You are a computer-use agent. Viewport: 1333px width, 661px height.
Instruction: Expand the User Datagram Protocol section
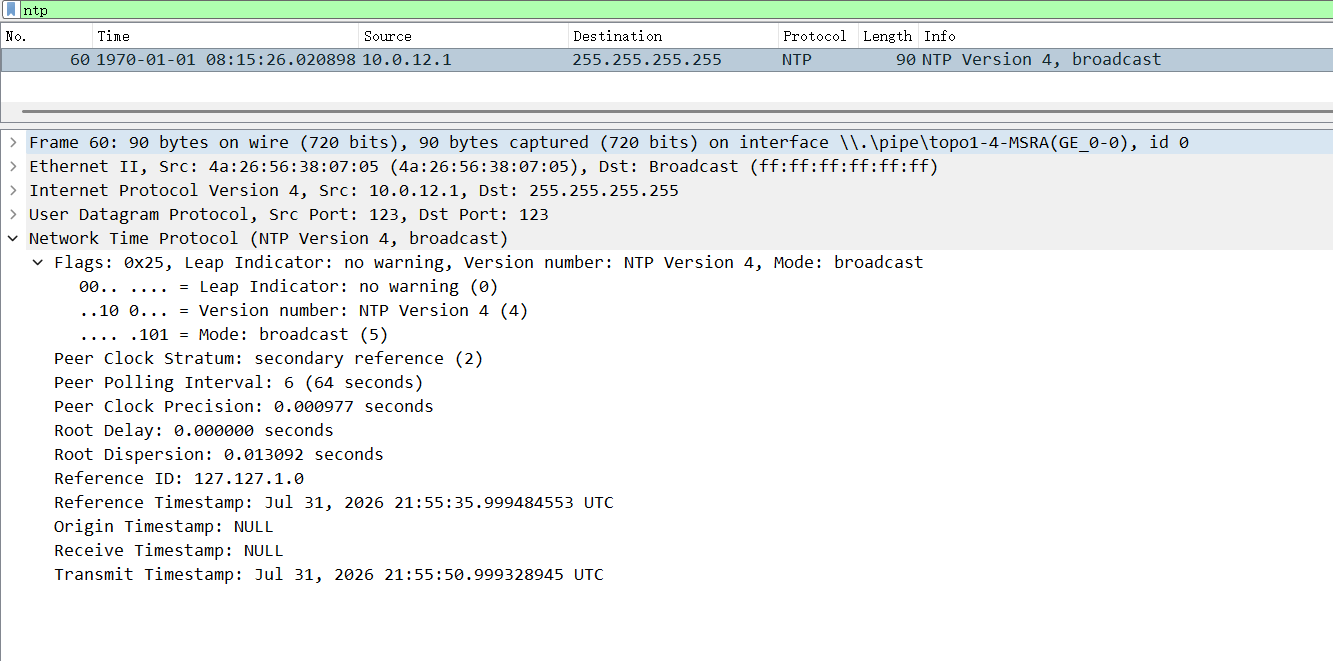tap(13, 215)
